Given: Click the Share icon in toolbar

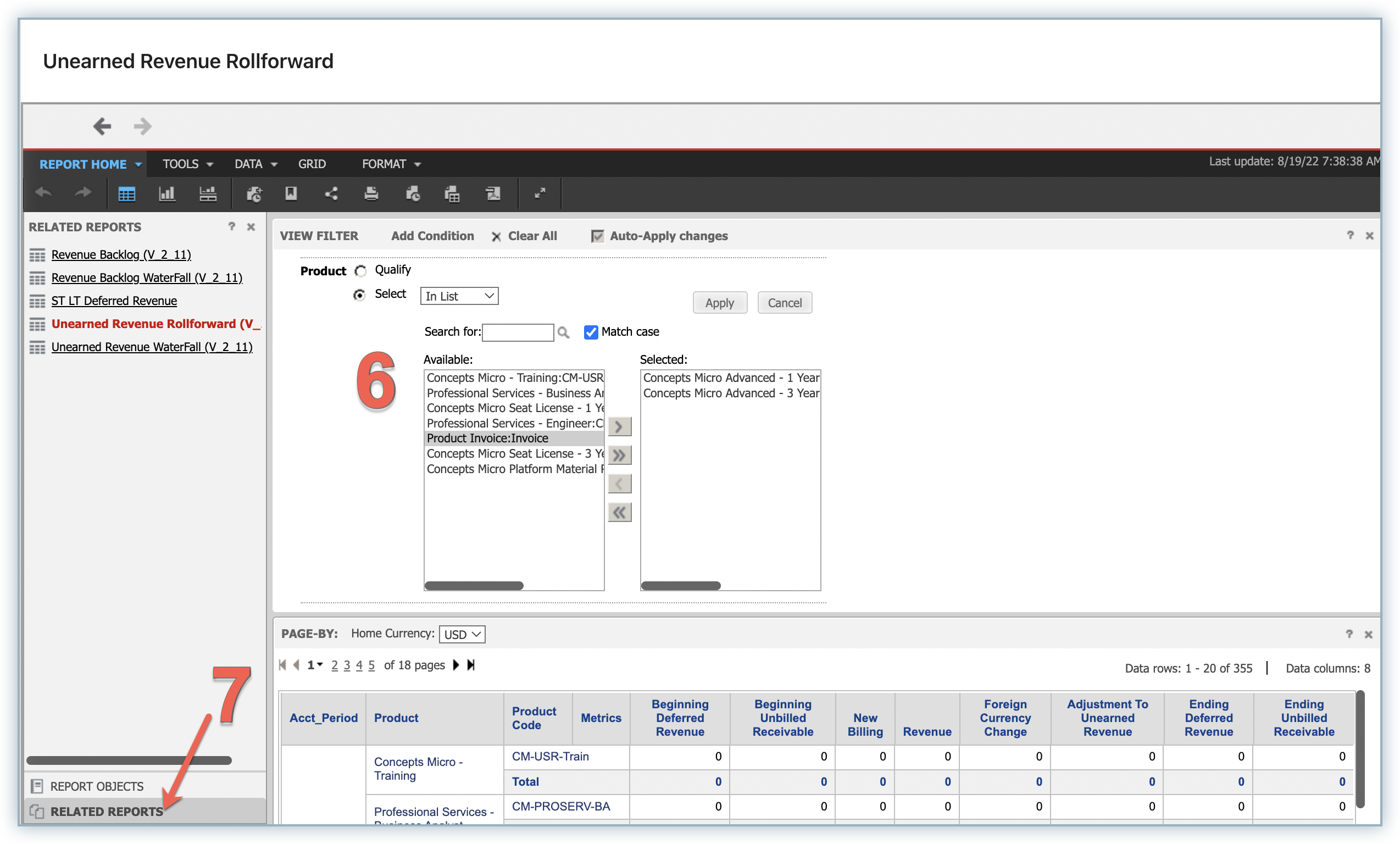Looking at the screenshot, I should pyautogui.click(x=331, y=194).
